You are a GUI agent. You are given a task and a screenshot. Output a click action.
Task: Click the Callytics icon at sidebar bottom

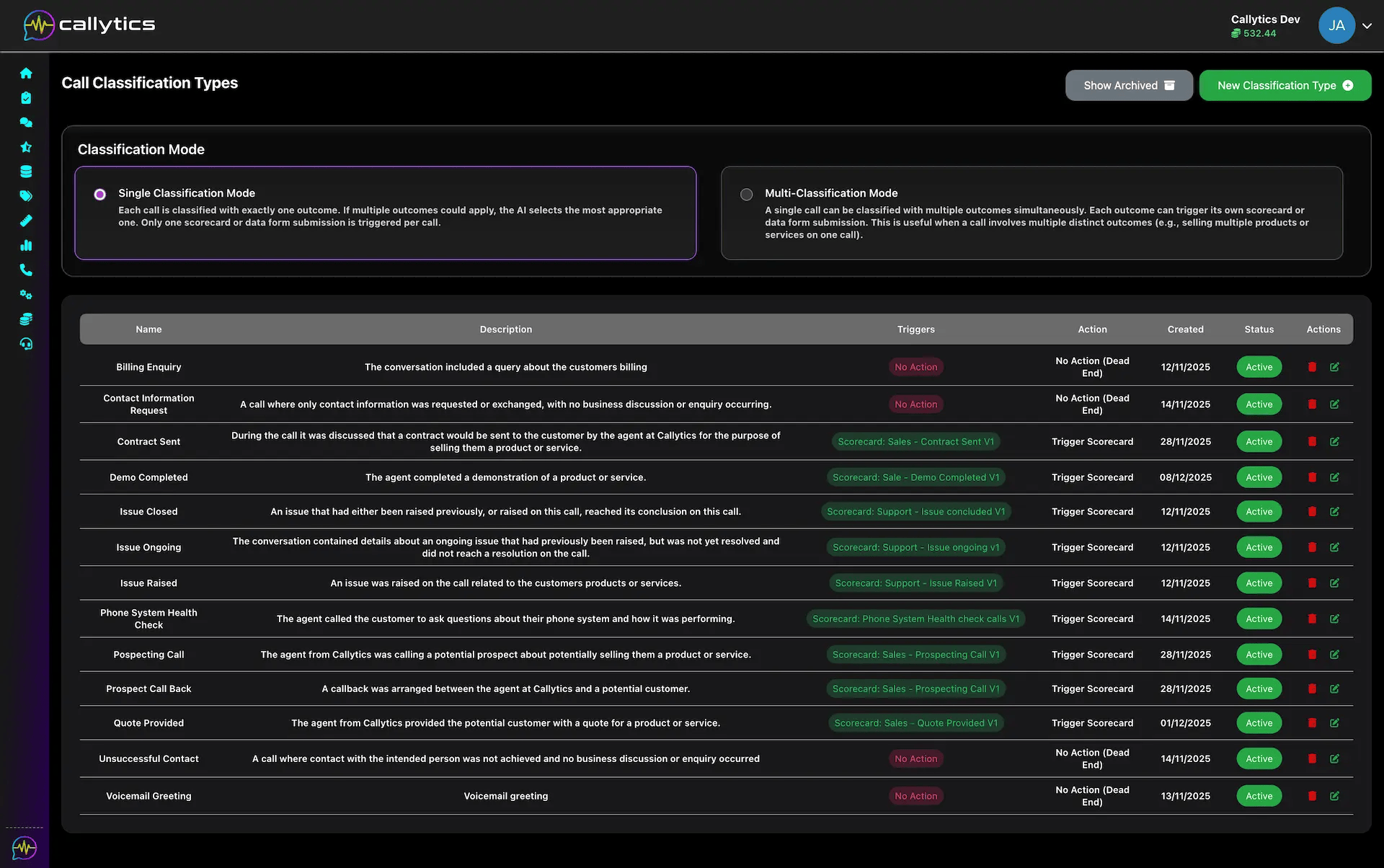click(x=25, y=848)
